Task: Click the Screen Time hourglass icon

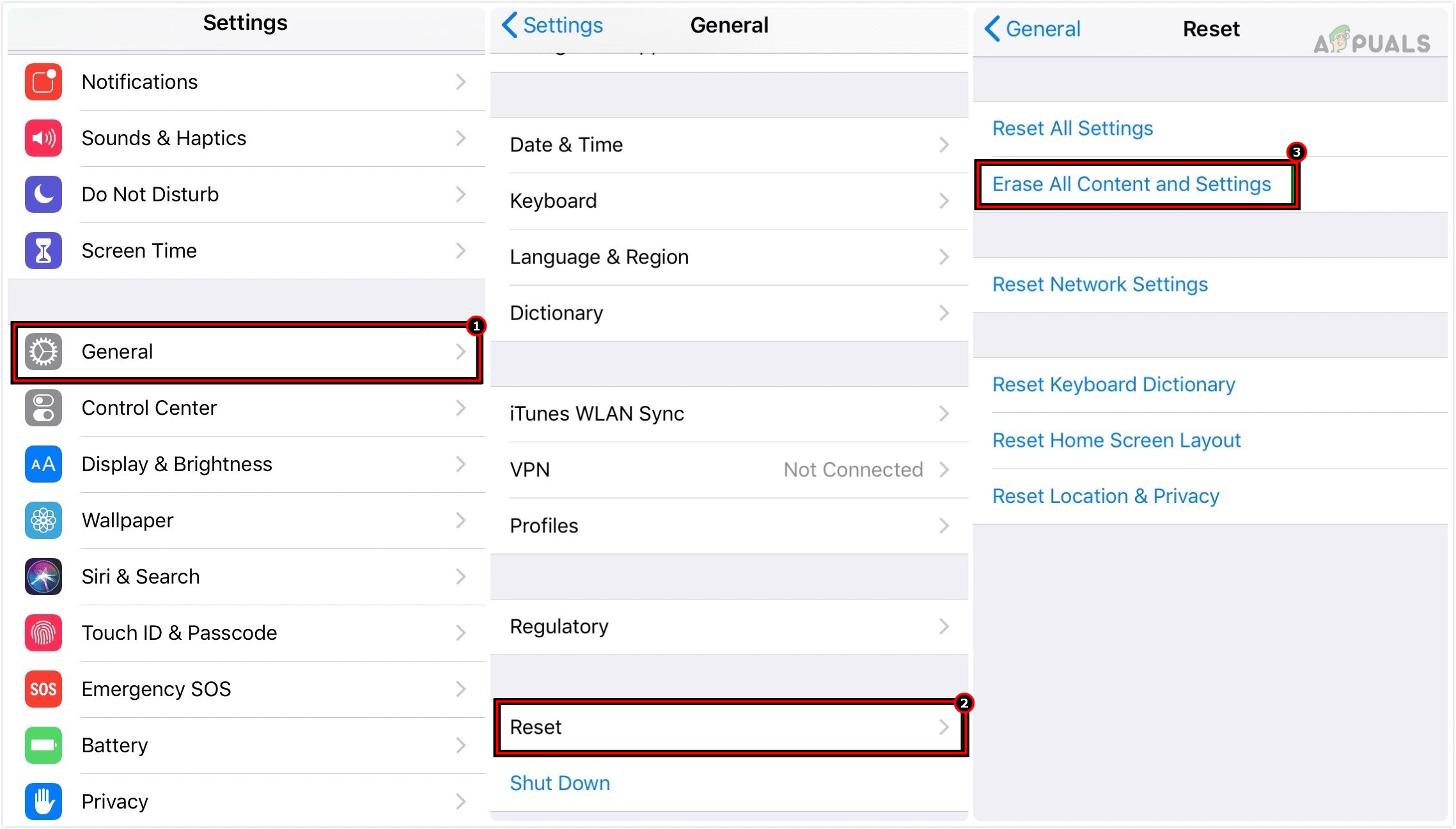Action: point(42,251)
